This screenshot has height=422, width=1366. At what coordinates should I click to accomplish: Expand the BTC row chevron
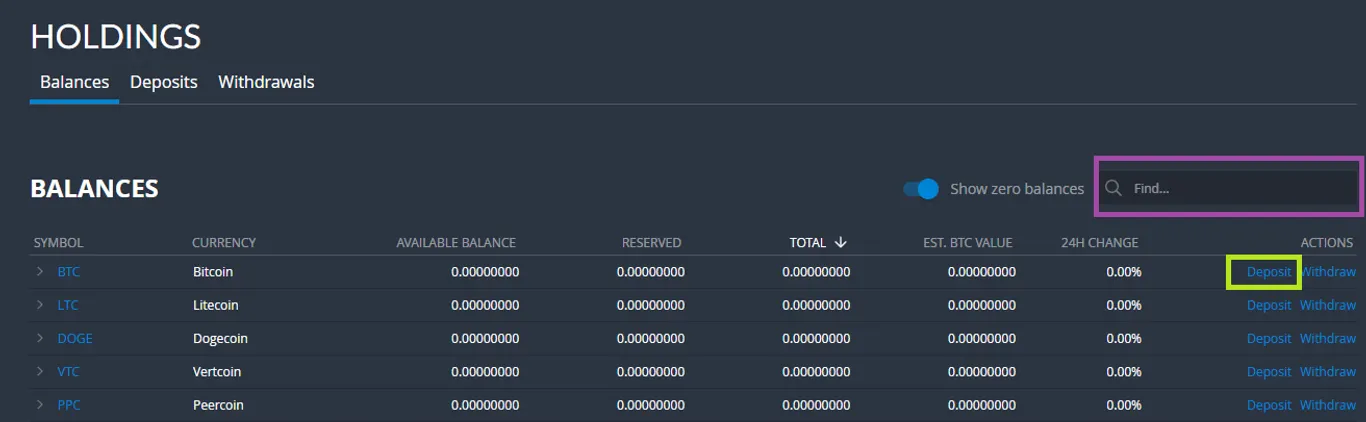[40, 271]
